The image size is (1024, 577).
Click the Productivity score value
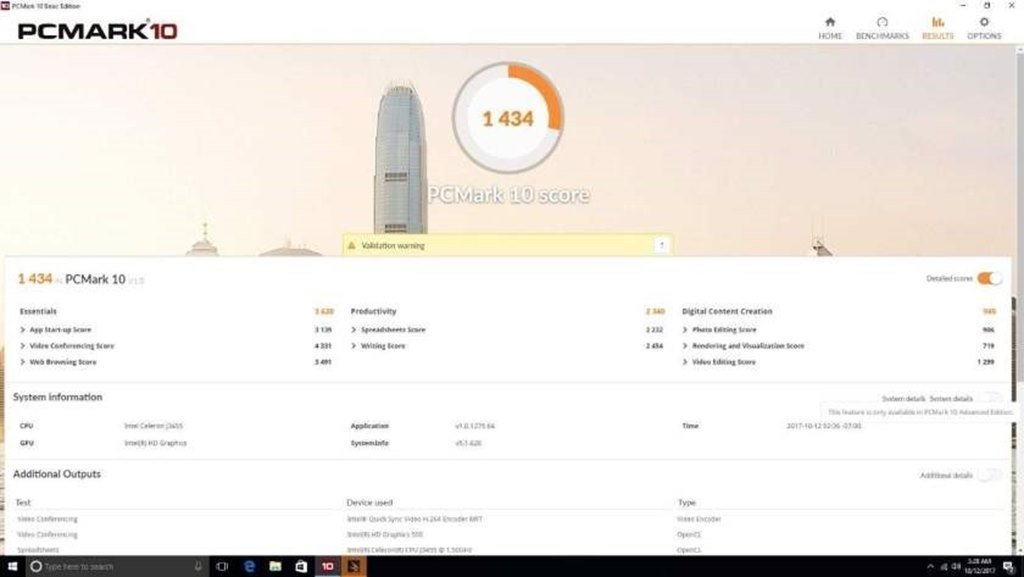click(655, 311)
